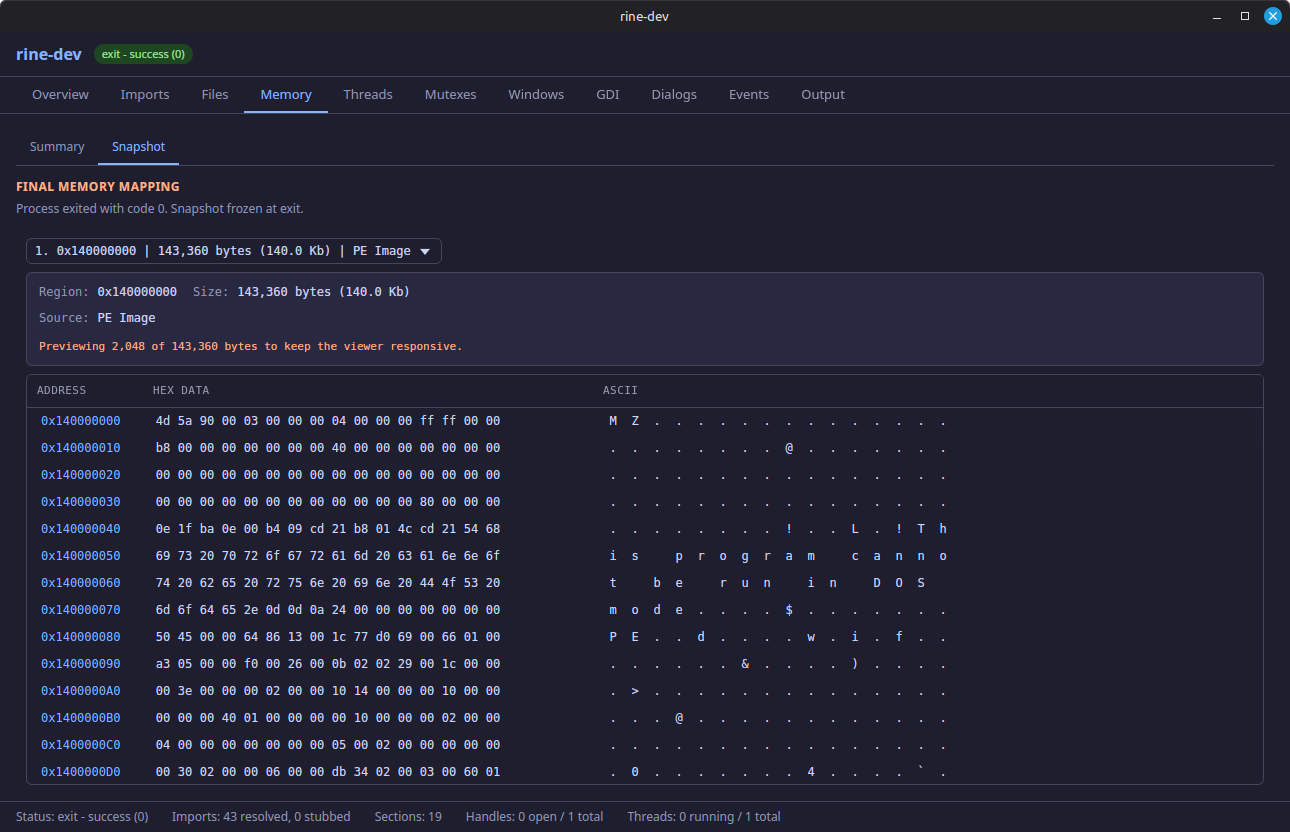1290x832 pixels.
Task: Open the Threads tab
Action: point(367,94)
